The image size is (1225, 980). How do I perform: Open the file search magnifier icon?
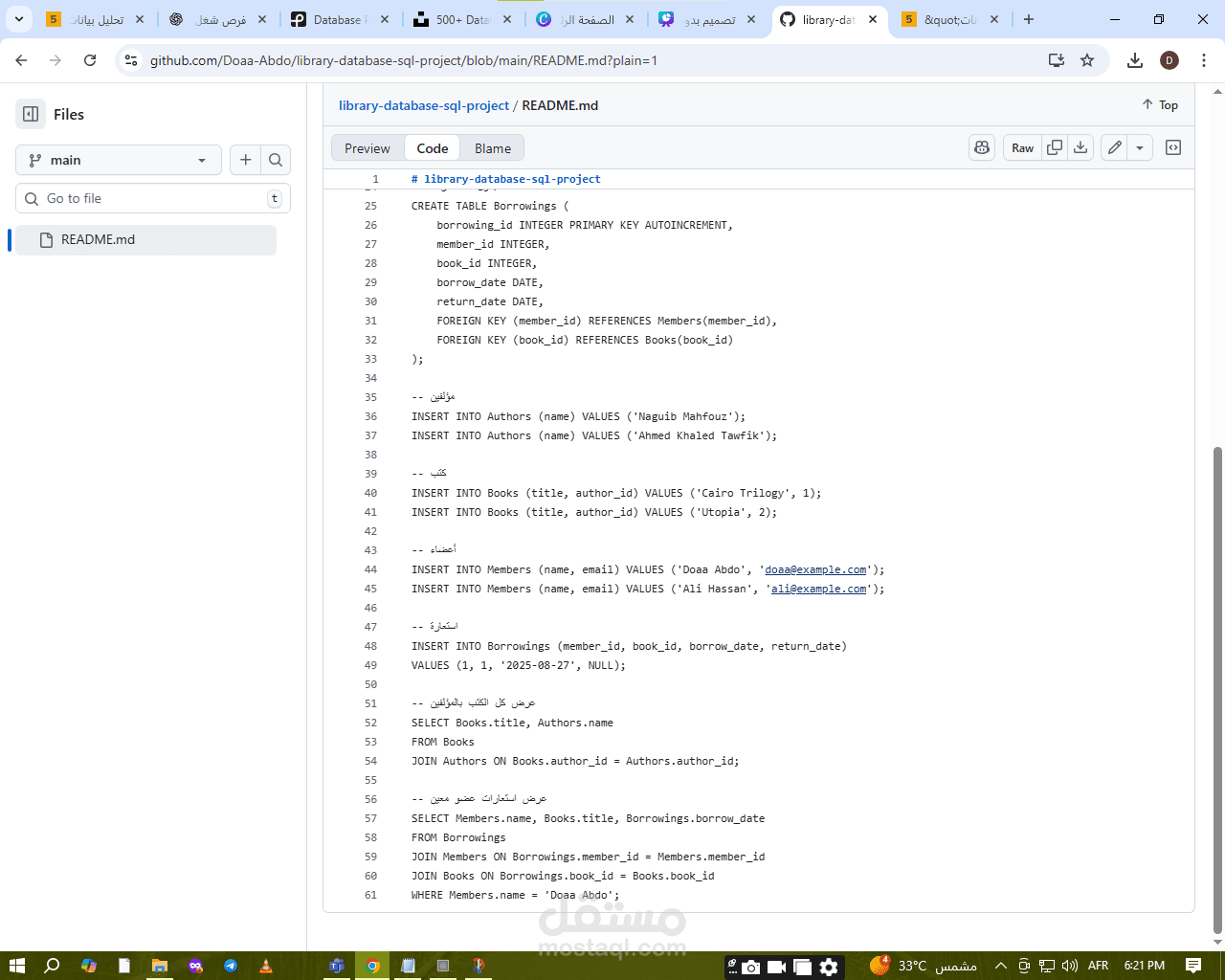[x=276, y=160]
